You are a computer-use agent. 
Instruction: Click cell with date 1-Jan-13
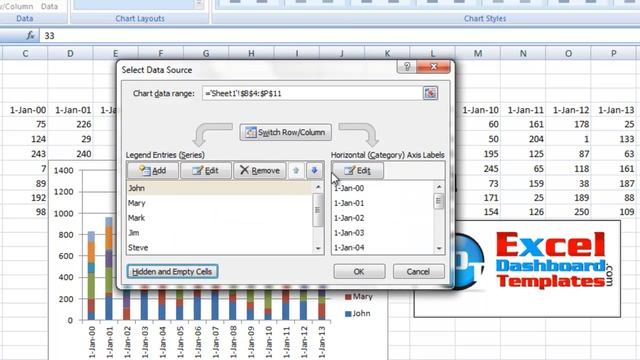click(x=613, y=110)
